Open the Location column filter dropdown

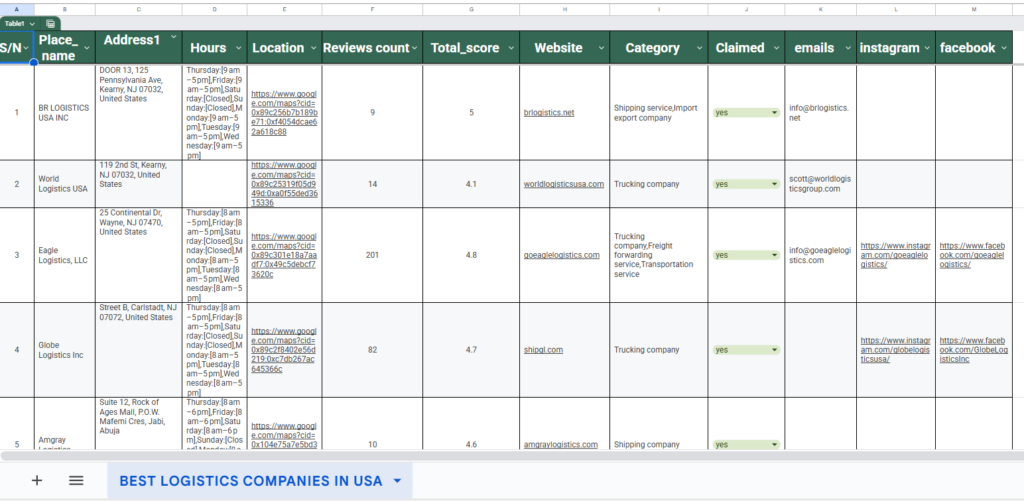point(313,48)
